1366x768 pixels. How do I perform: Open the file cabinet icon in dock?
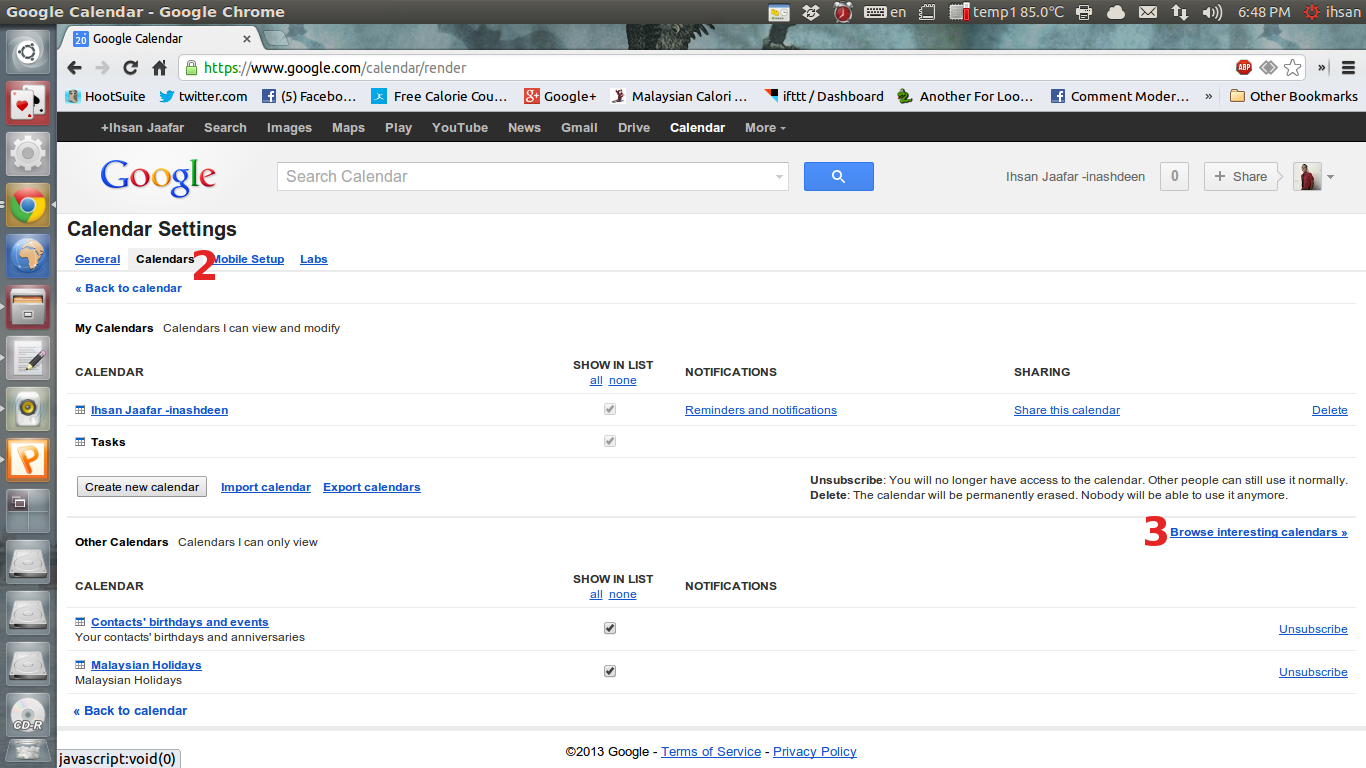coord(28,307)
